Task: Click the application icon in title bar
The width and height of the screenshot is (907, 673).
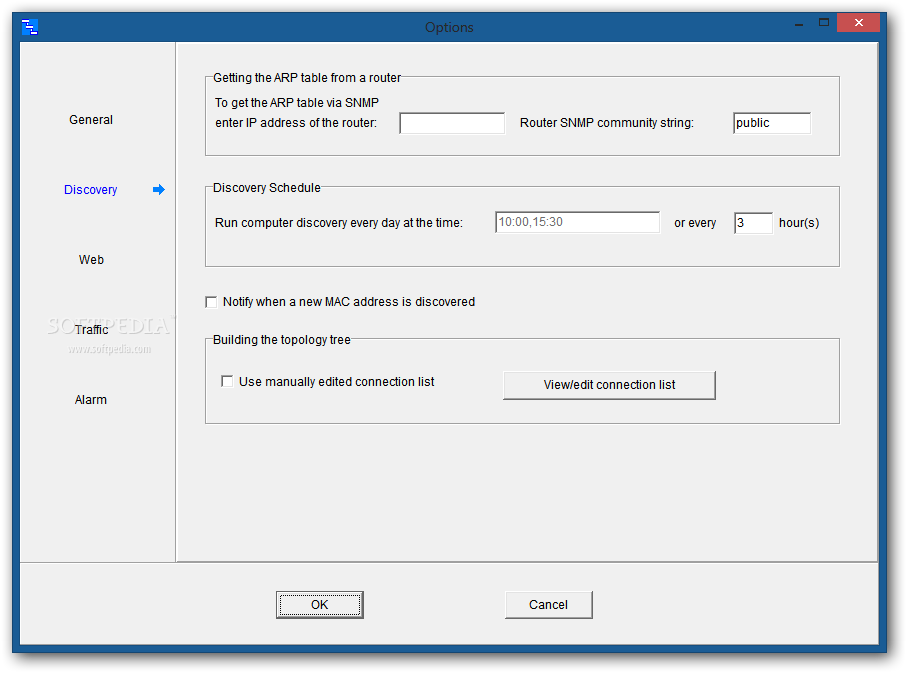Action: pyautogui.click(x=30, y=27)
